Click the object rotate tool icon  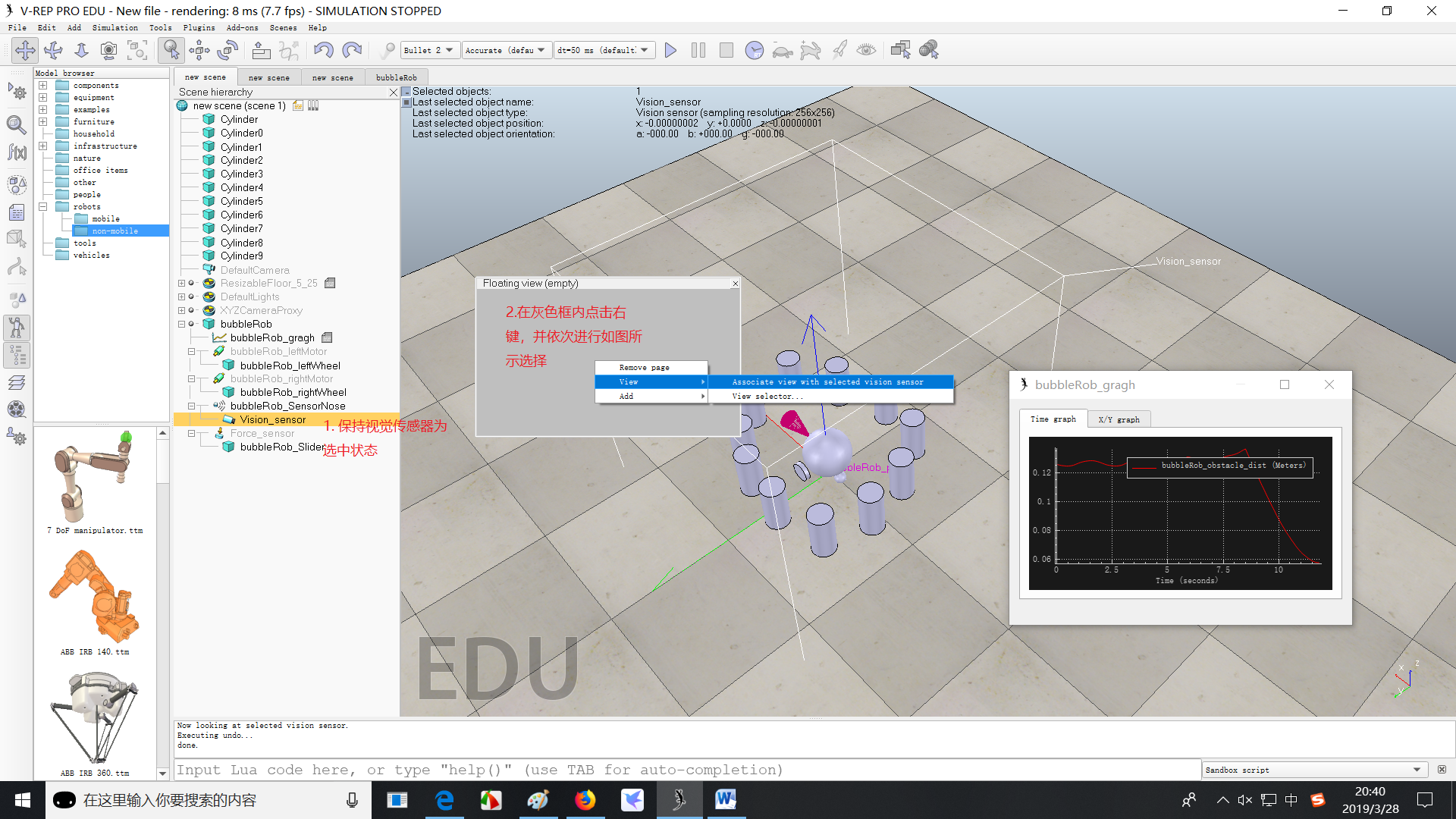pos(227,50)
